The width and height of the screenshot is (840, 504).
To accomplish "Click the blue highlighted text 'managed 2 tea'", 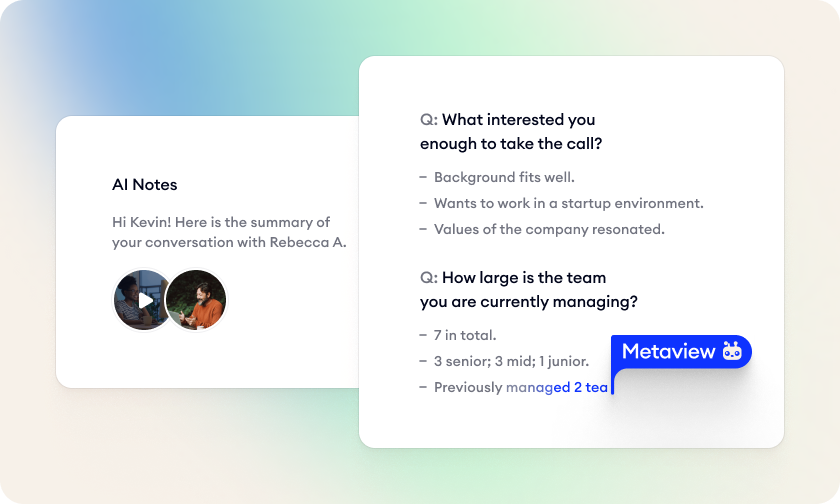I will (x=556, y=387).
